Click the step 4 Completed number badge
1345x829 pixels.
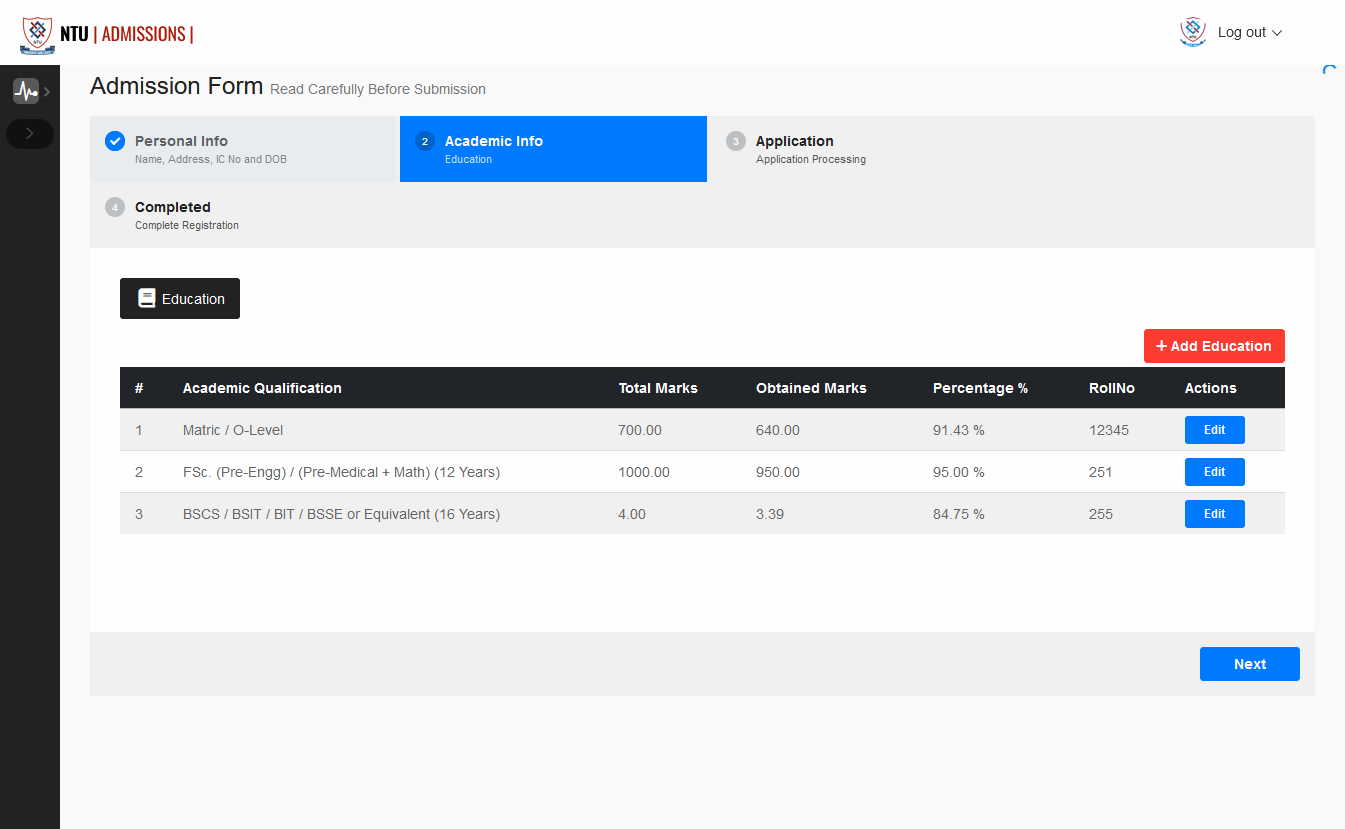coord(115,207)
